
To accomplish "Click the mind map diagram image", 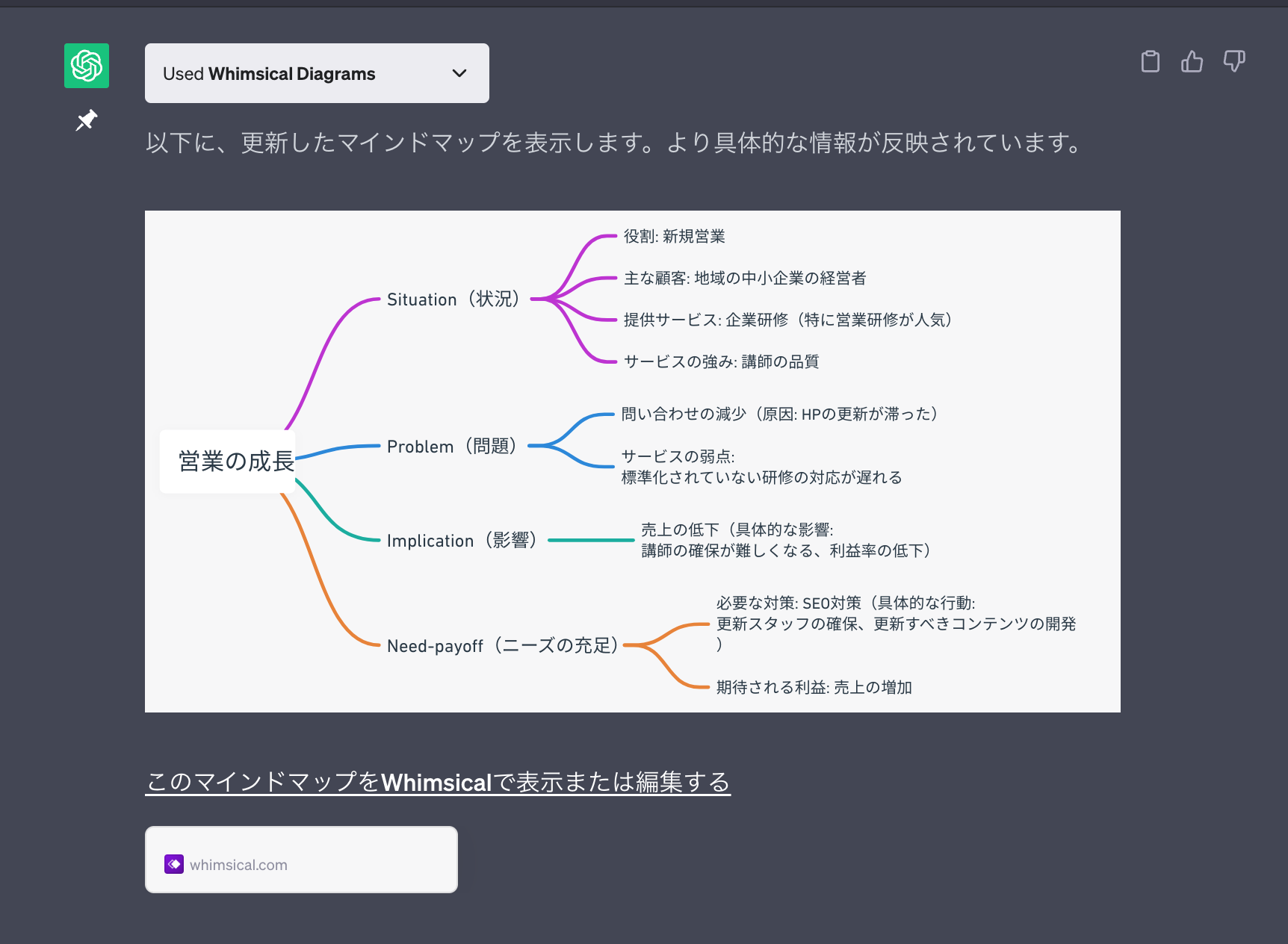I will click(x=633, y=462).
